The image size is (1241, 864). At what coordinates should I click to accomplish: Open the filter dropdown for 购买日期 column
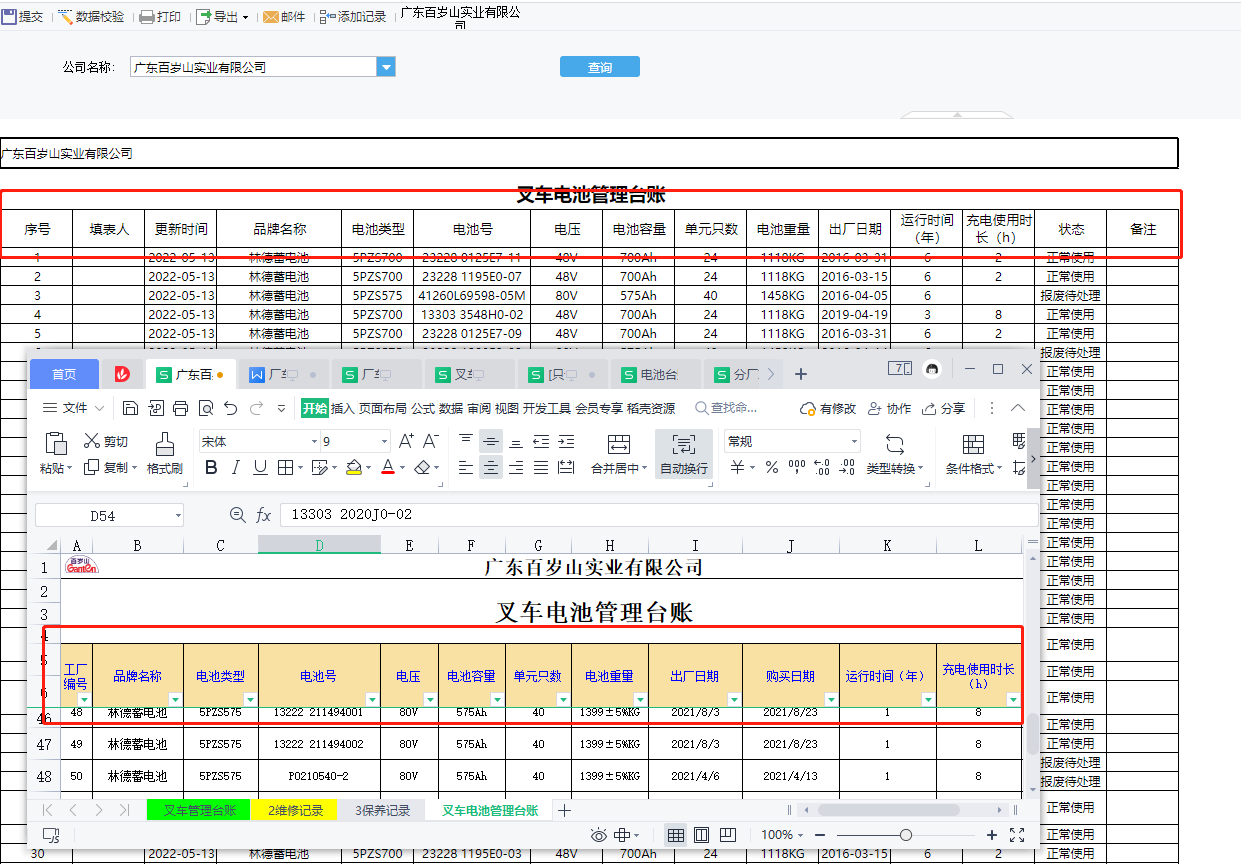click(x=832, y=699)
